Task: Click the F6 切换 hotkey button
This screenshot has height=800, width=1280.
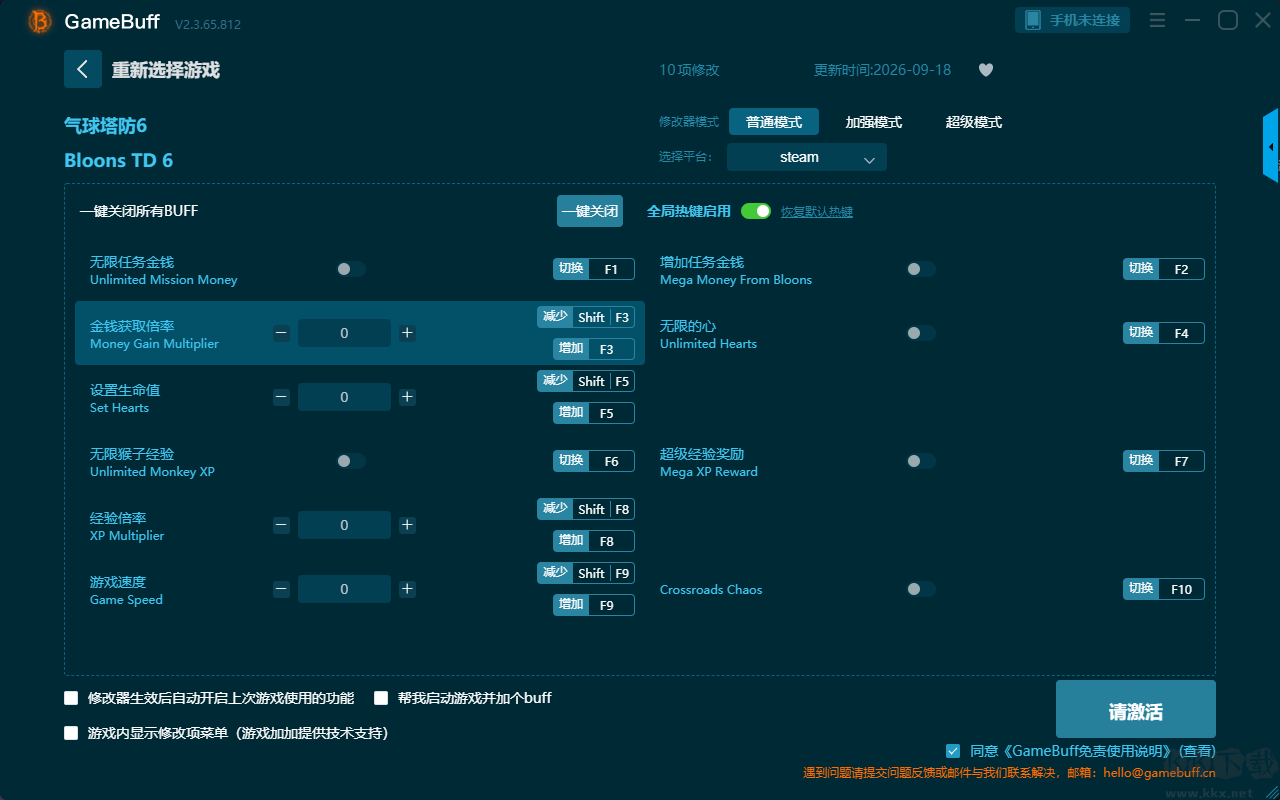Action: pyautogui.click(x=594, y=461)
